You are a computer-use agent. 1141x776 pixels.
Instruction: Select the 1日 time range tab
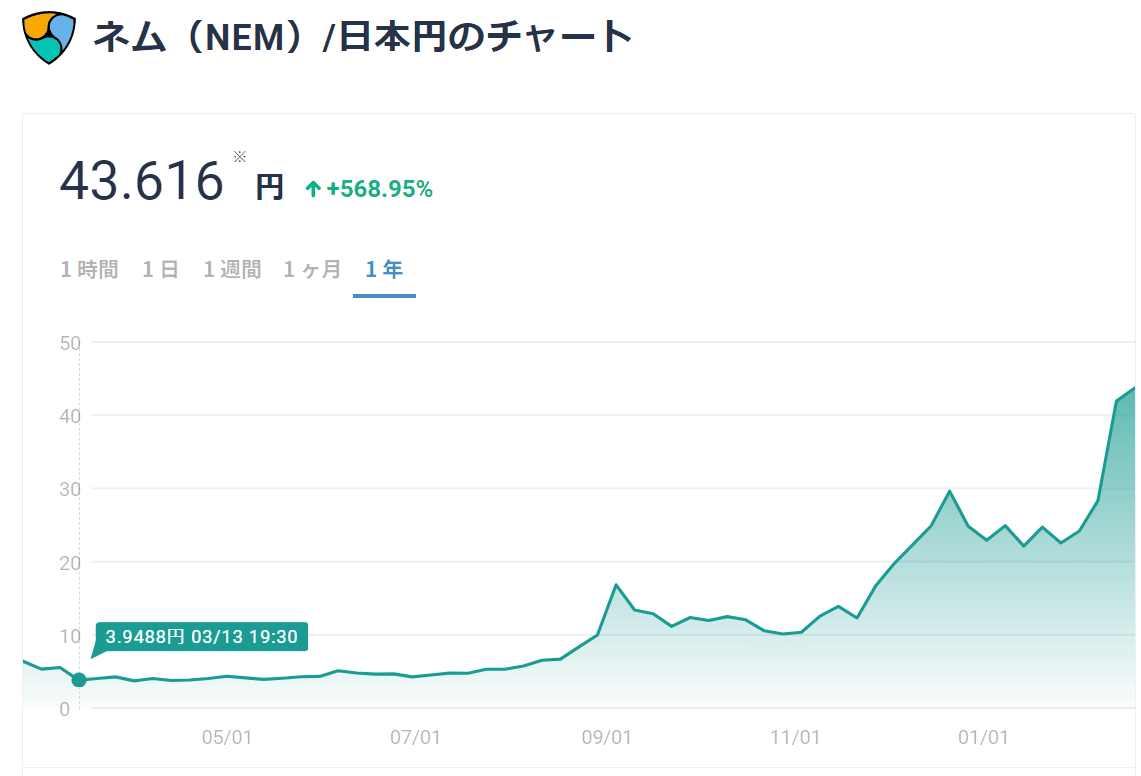160,269
